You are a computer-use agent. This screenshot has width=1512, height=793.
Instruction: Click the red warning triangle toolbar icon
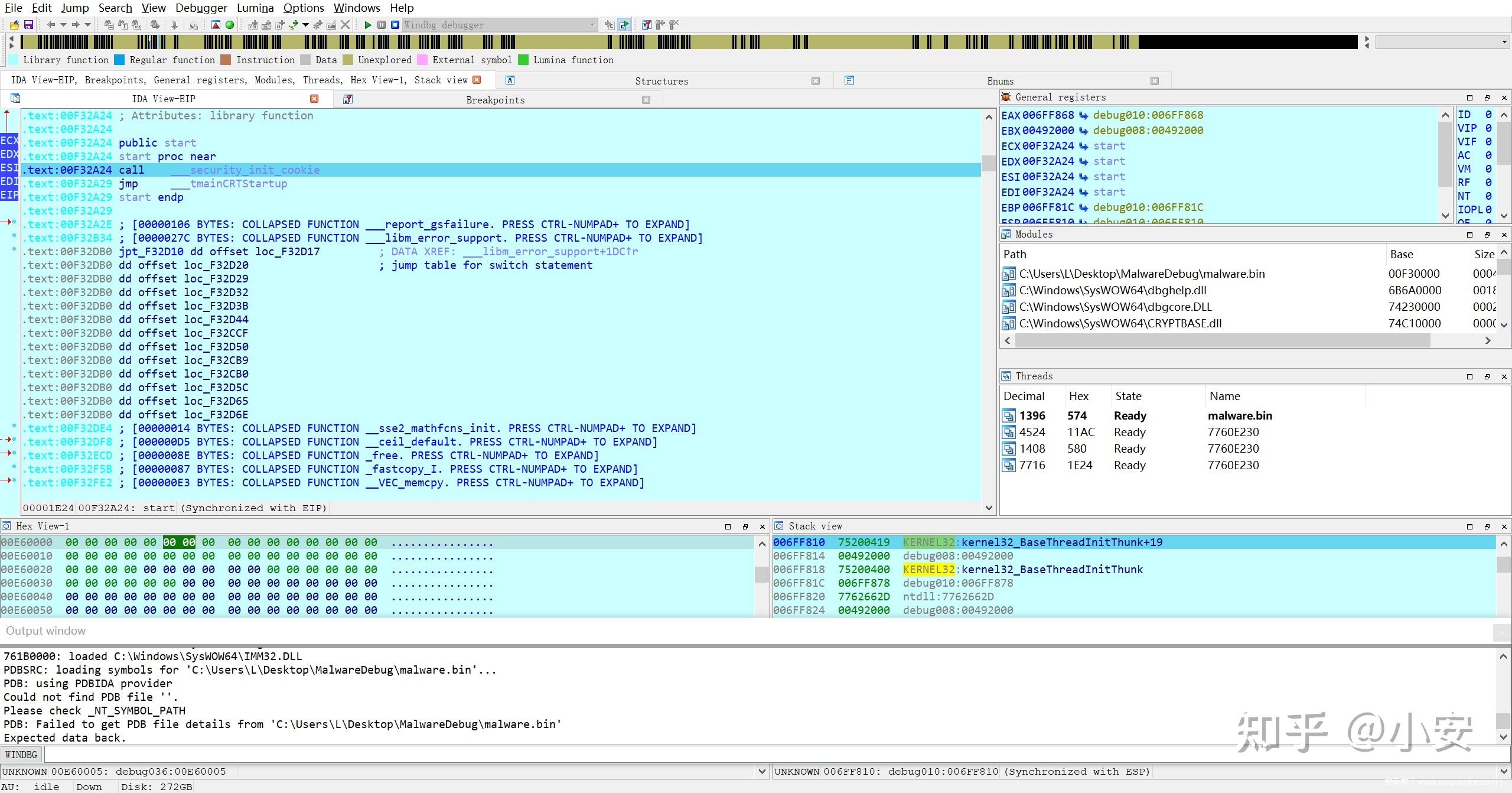(216, 25)
